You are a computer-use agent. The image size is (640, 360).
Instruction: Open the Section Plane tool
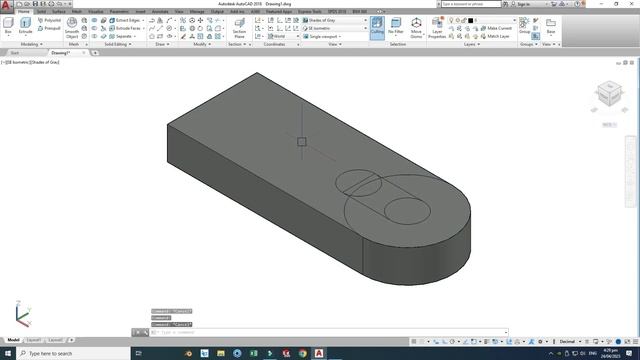(x=239, y=28)
